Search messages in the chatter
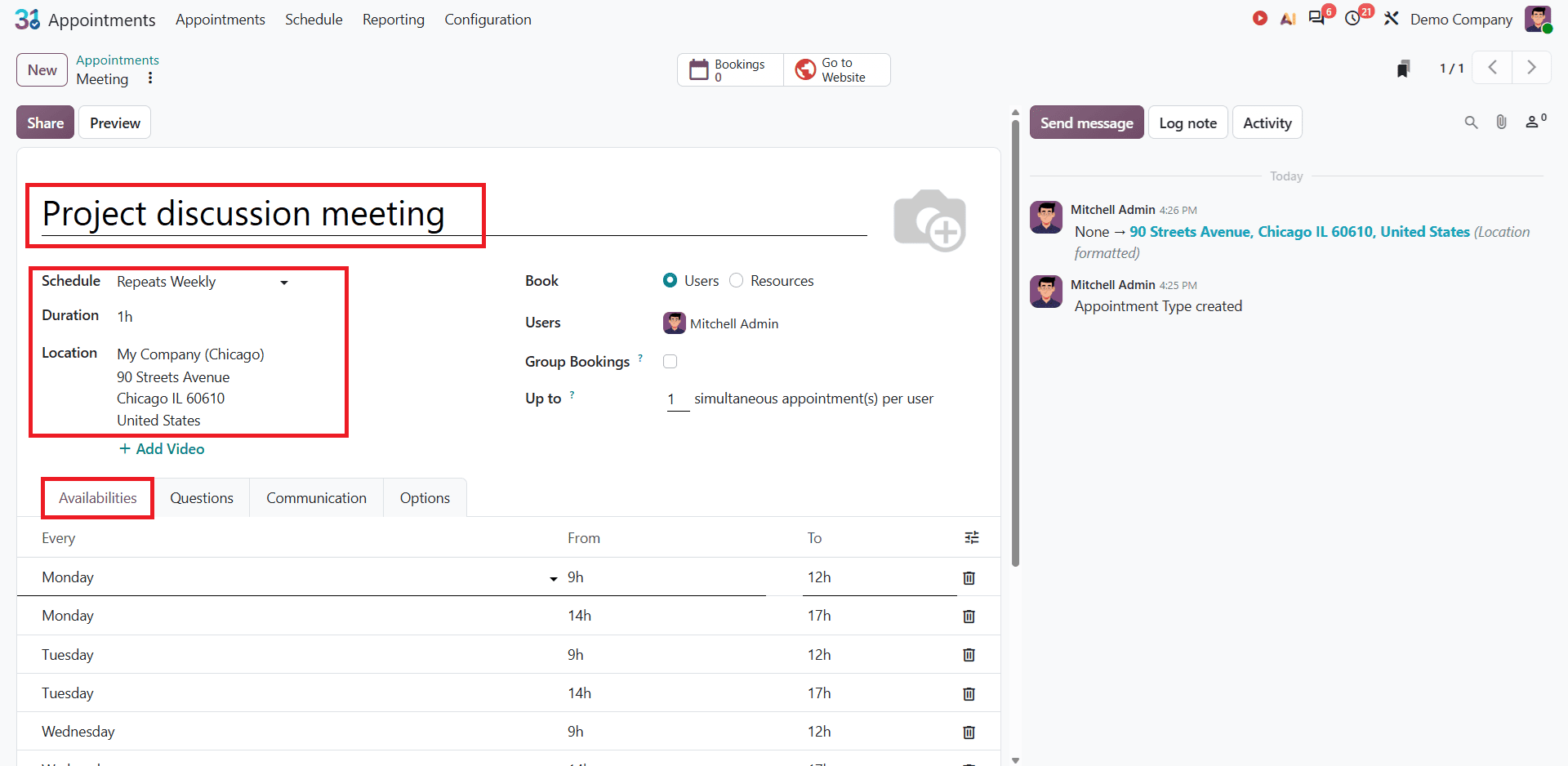The image size is (1568, 766). pos(1471,122)
